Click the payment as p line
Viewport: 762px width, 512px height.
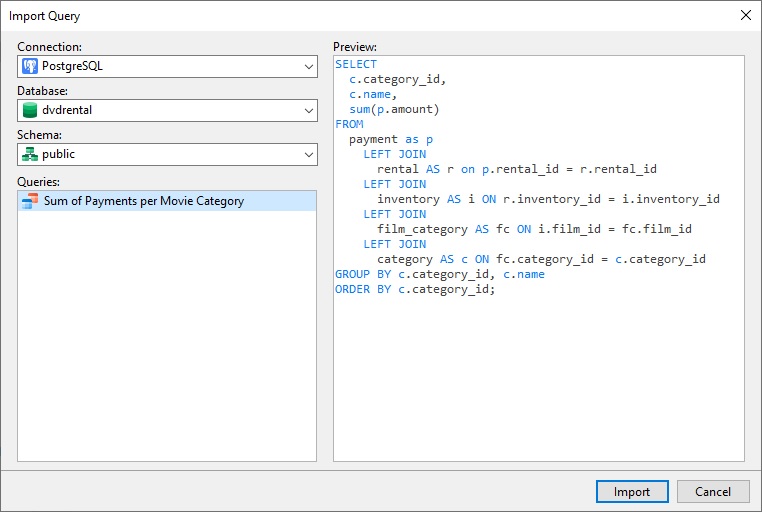391,139
